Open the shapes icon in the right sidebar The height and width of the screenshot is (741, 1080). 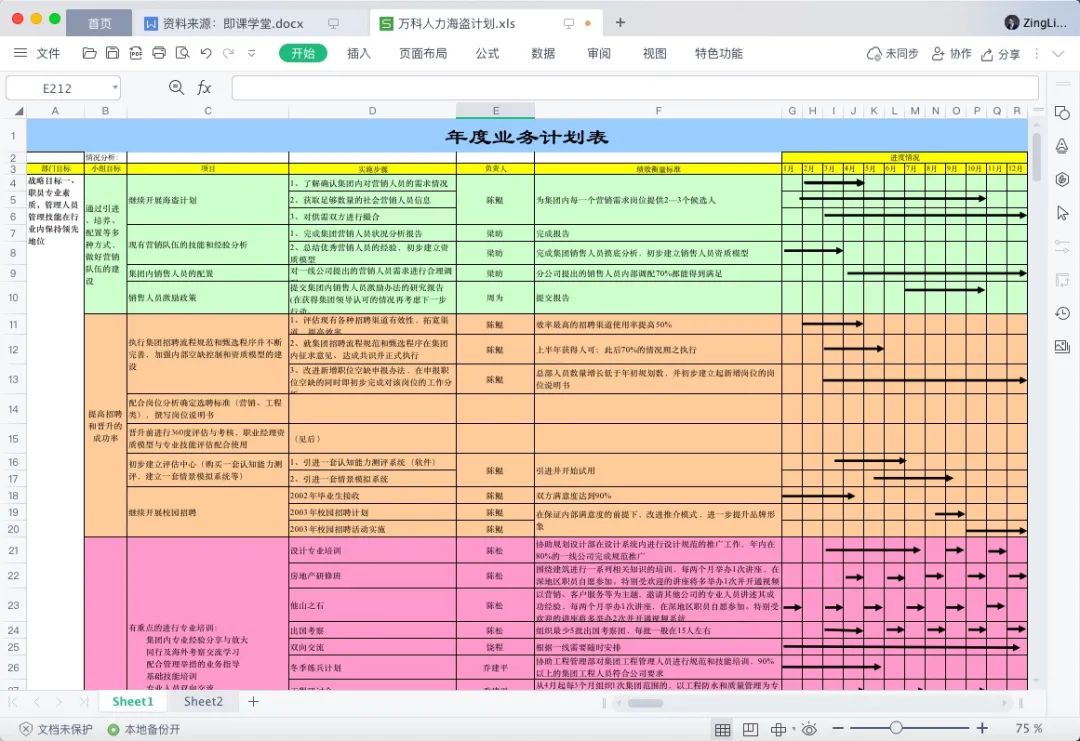coord(1062,113)
